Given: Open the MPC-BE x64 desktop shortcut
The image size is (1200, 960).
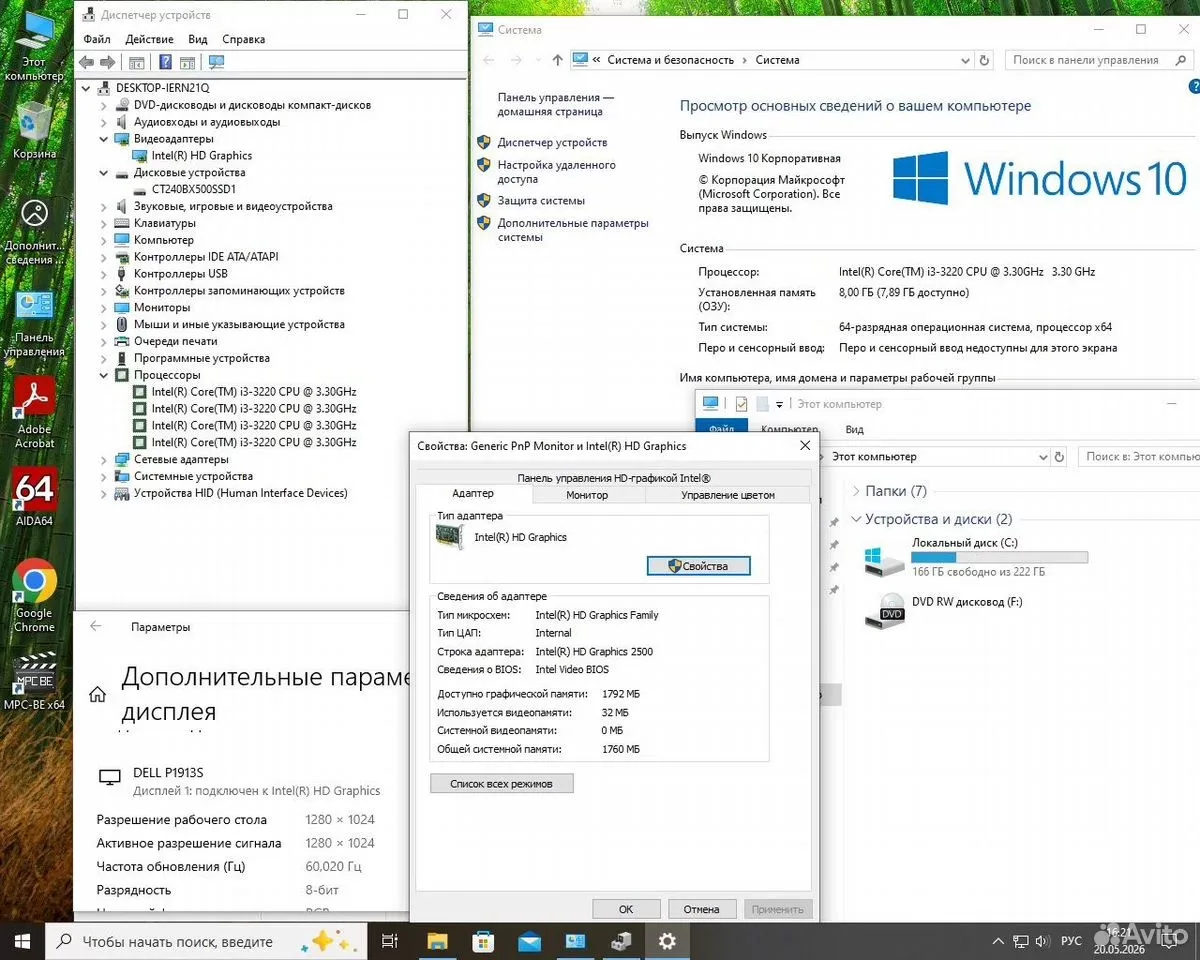Looking at the screenshot, I should pyautogui.click(x=35, y=680).
